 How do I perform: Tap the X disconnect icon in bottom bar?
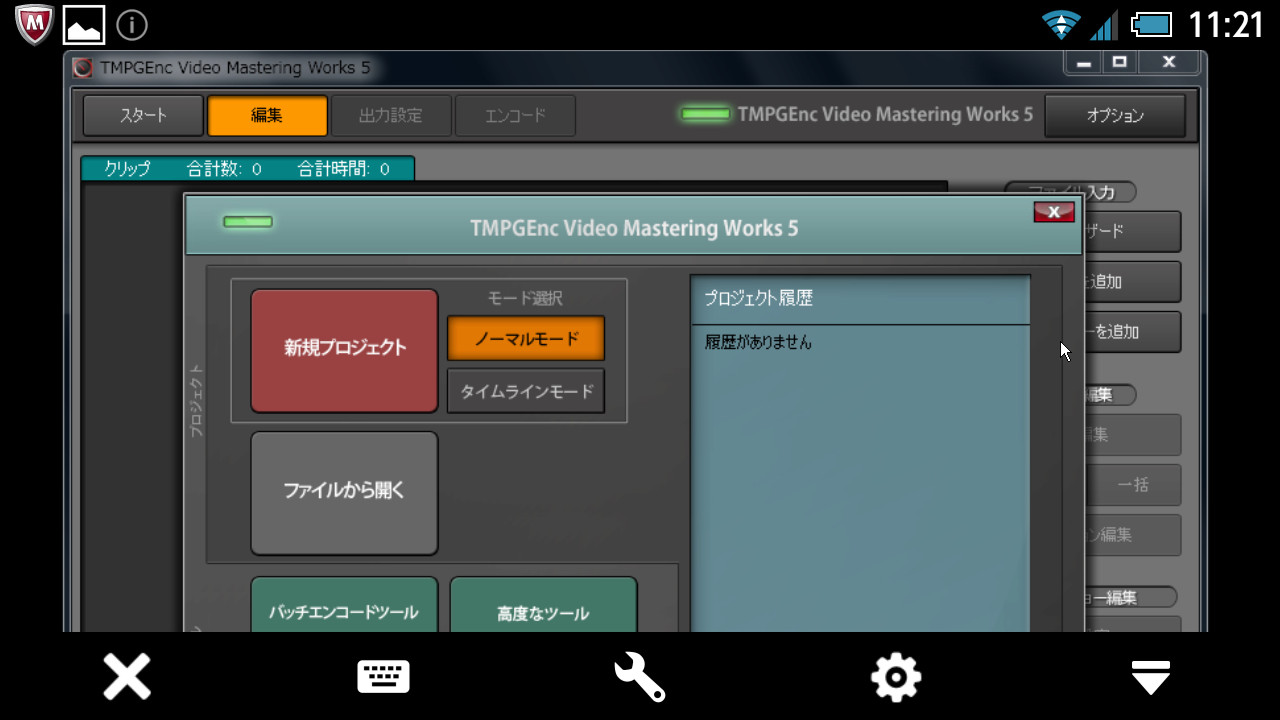[x=127, y=677]
